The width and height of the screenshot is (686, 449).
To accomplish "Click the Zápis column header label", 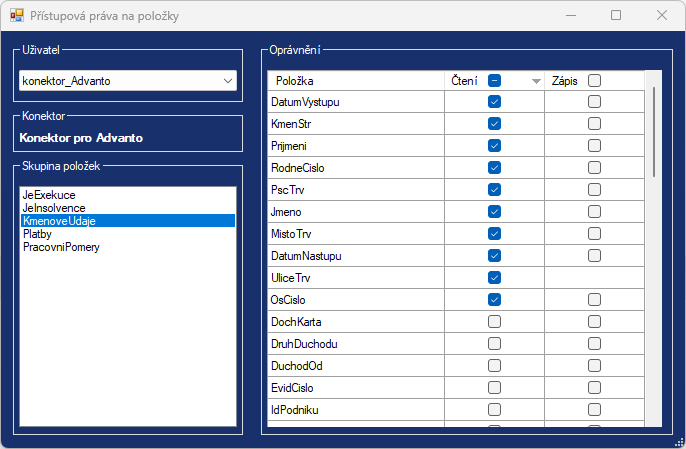I will [564, 81].
